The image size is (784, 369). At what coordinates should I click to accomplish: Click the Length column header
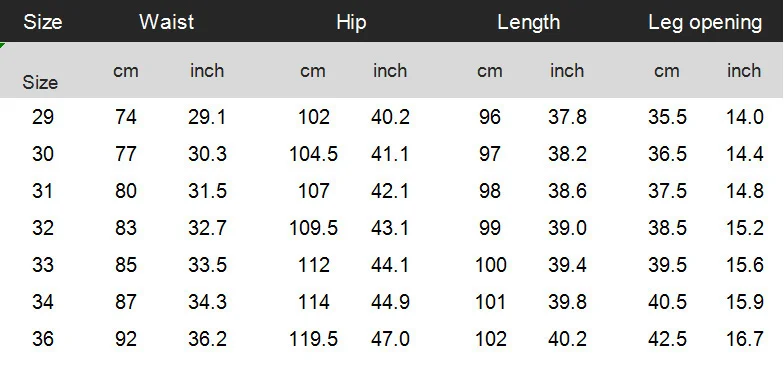[x=528, y=23]
